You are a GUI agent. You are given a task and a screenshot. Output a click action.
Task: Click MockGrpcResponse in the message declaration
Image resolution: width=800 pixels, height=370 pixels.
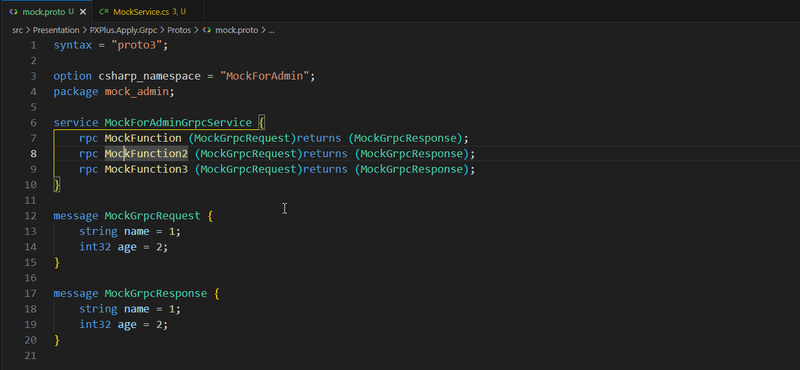pos(156,293)
